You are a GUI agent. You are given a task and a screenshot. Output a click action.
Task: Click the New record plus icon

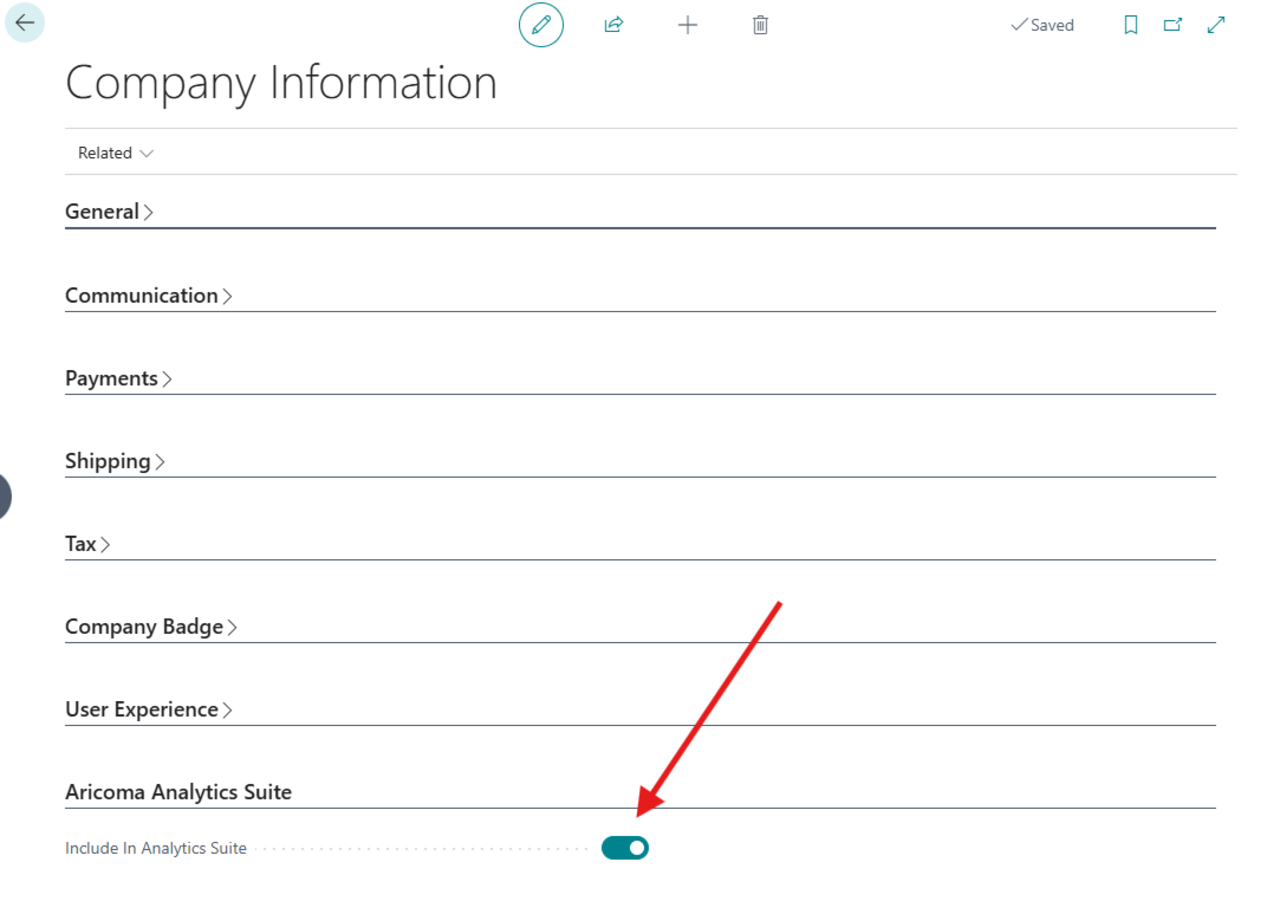tap(687, 25)
